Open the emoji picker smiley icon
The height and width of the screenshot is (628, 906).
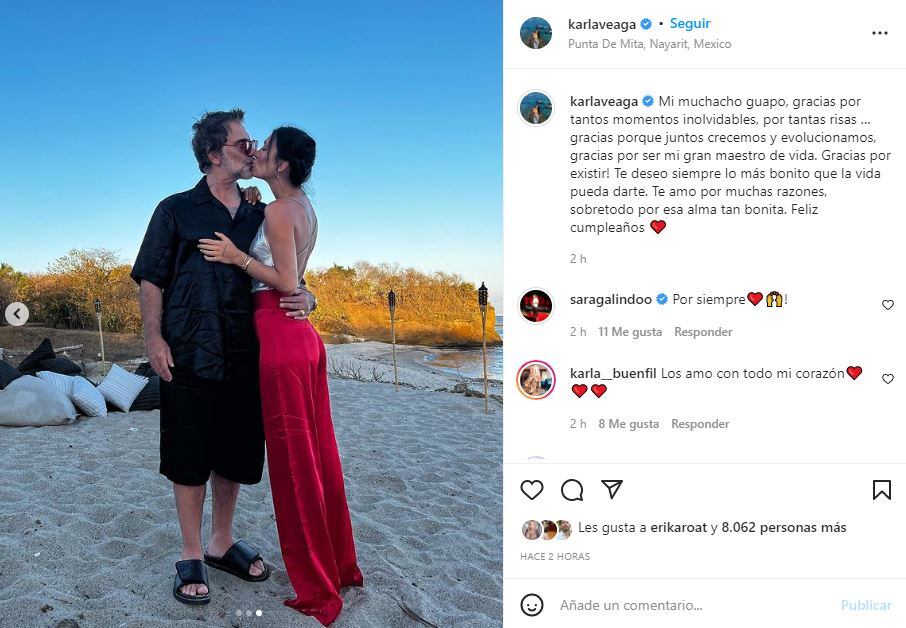(x=532, y=605)
